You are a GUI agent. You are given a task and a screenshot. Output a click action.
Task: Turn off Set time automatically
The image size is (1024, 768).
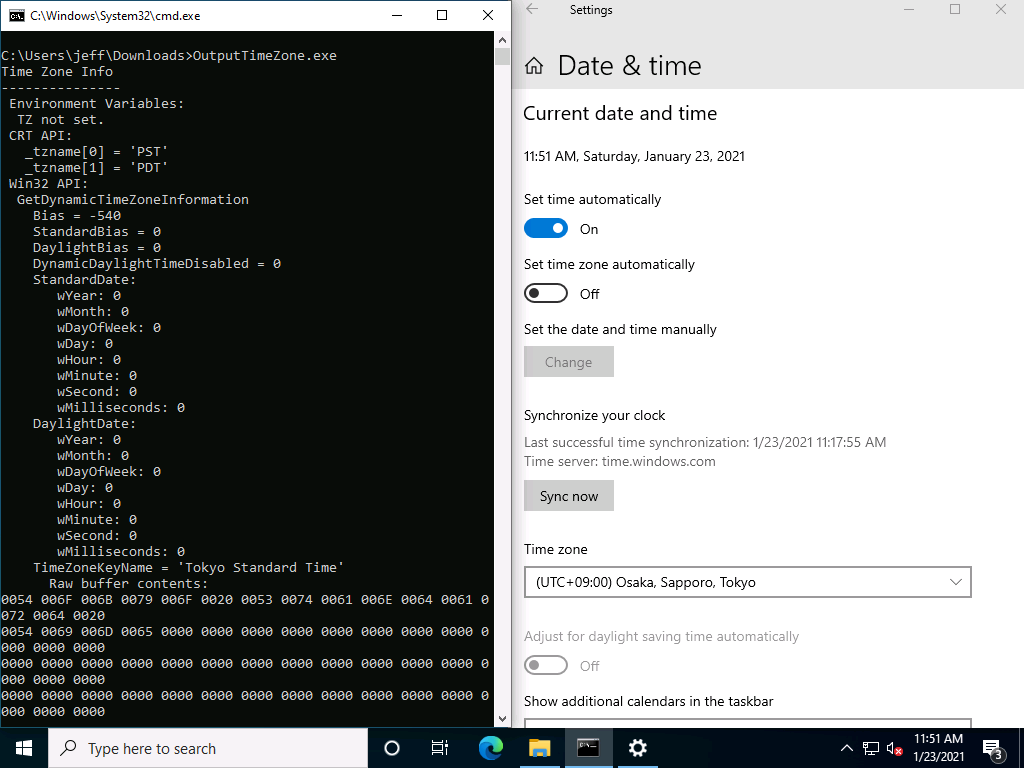point(546,229)
